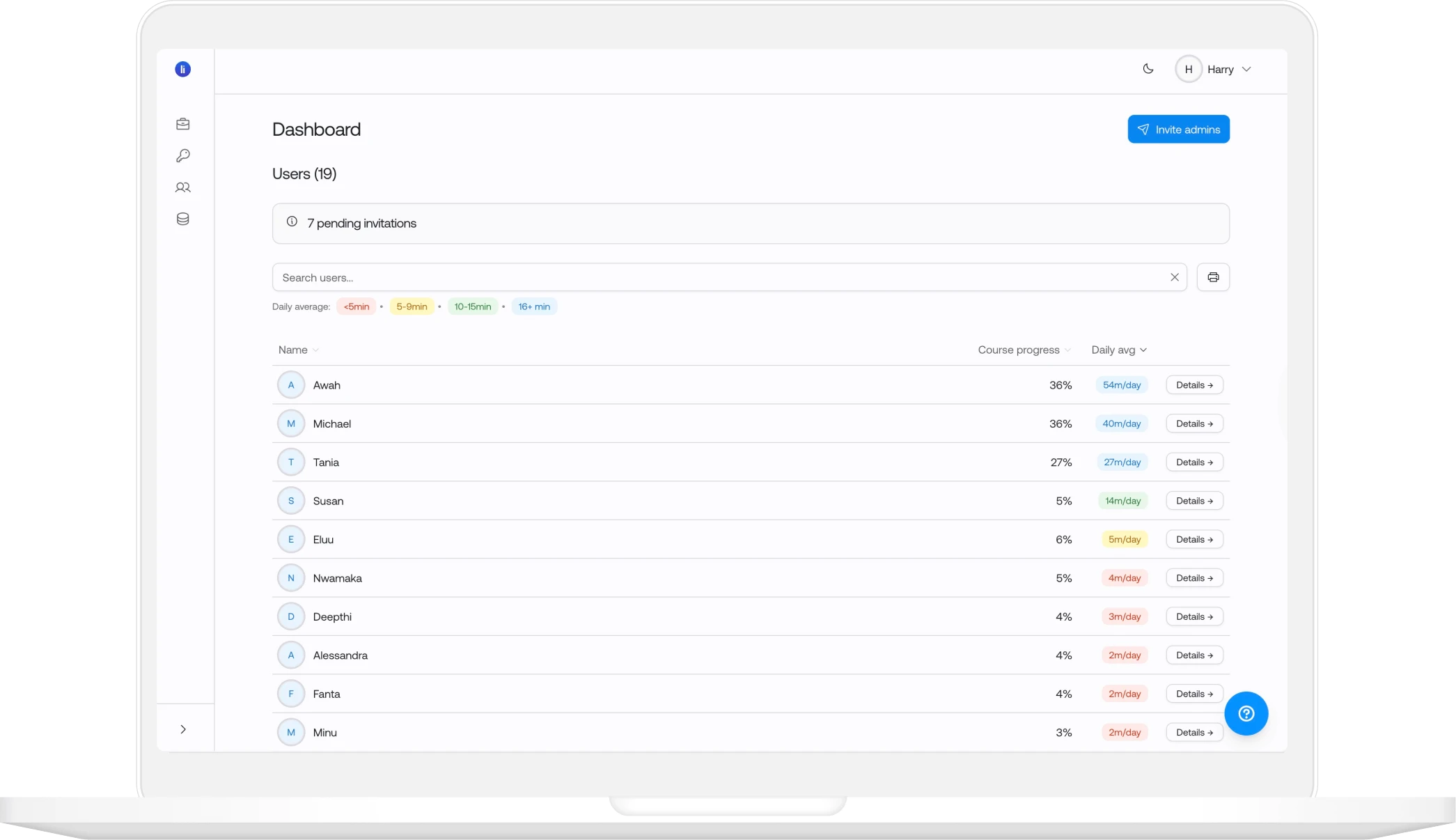This screenshot has width=1456, height=840.
Task: Click the Invite admins button
Action: coord(1178,130)
